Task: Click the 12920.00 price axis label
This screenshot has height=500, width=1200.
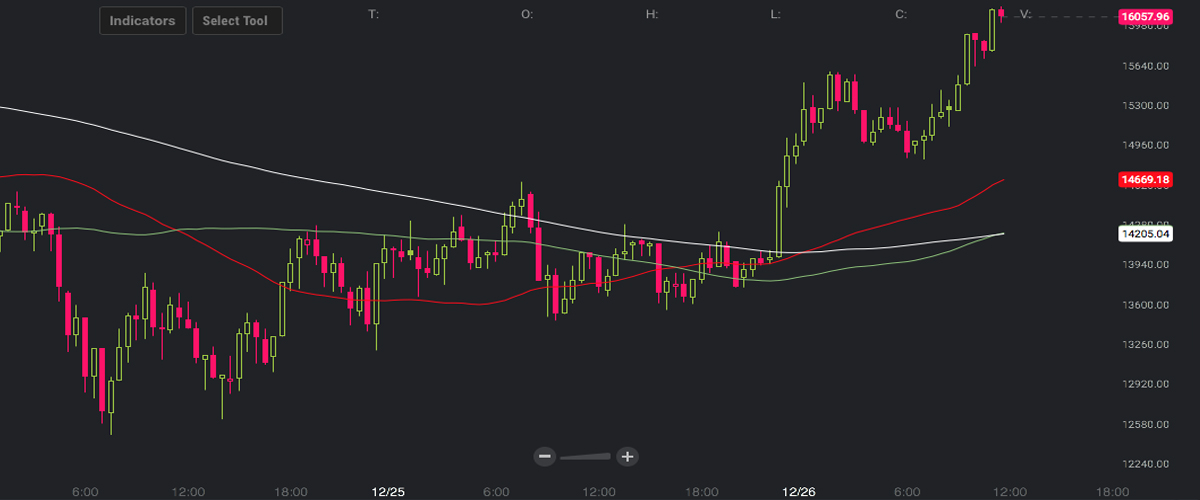Action: tap(1145, 384)
